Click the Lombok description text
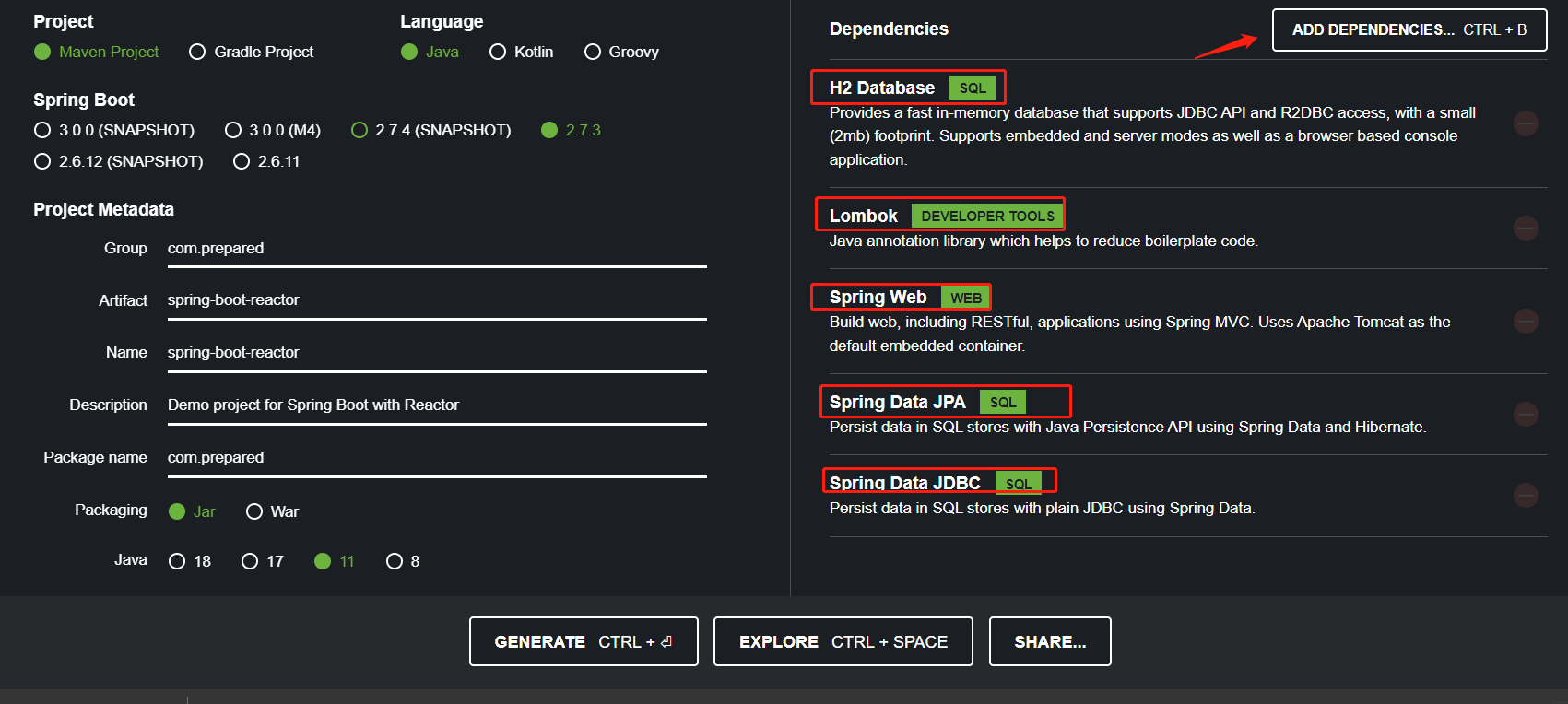This screenshot has height=704, width=1568. pyautogui.click(x=1043, y=241)
